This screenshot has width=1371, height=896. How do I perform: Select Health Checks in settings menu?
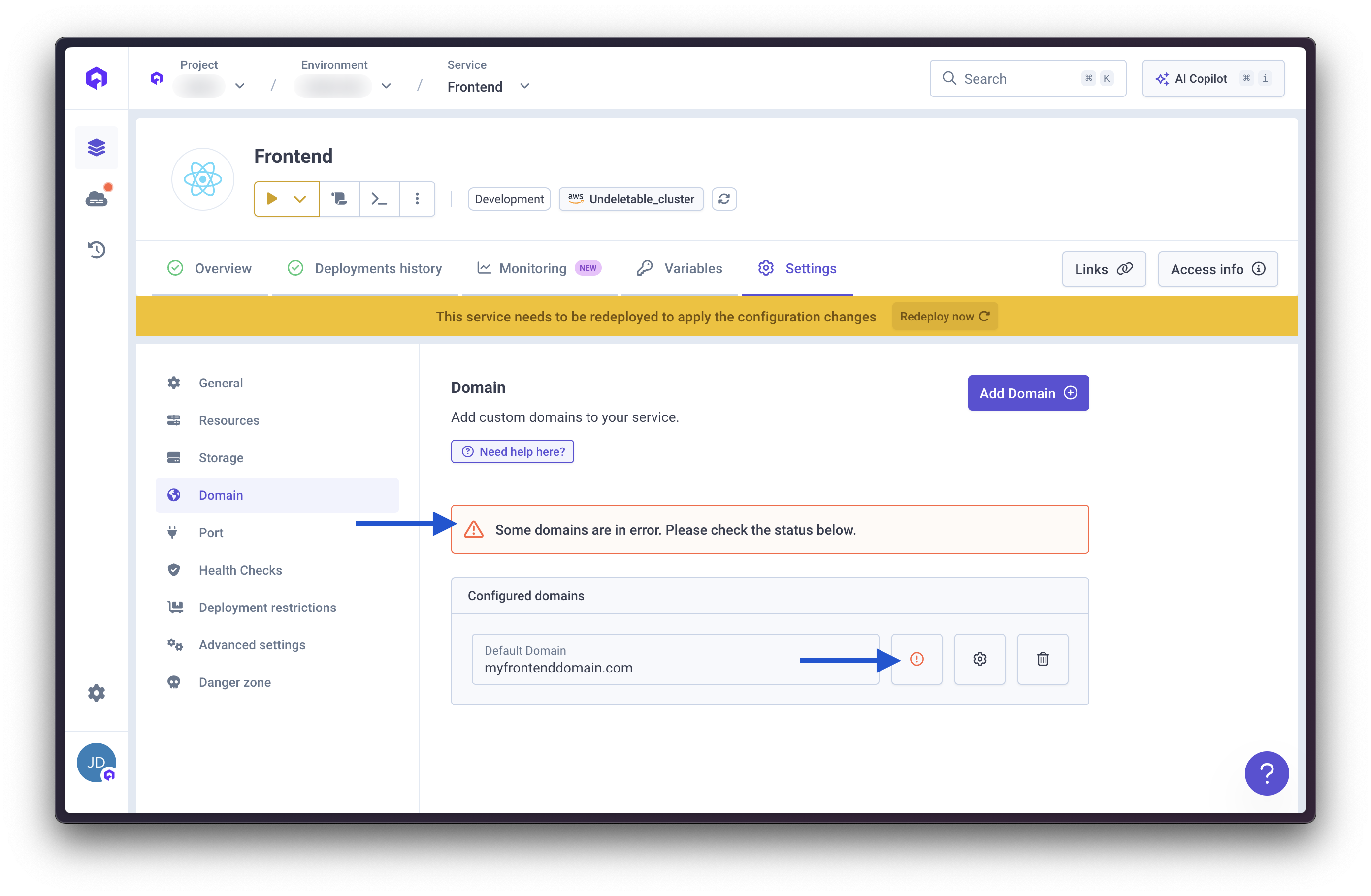point(240,570)
